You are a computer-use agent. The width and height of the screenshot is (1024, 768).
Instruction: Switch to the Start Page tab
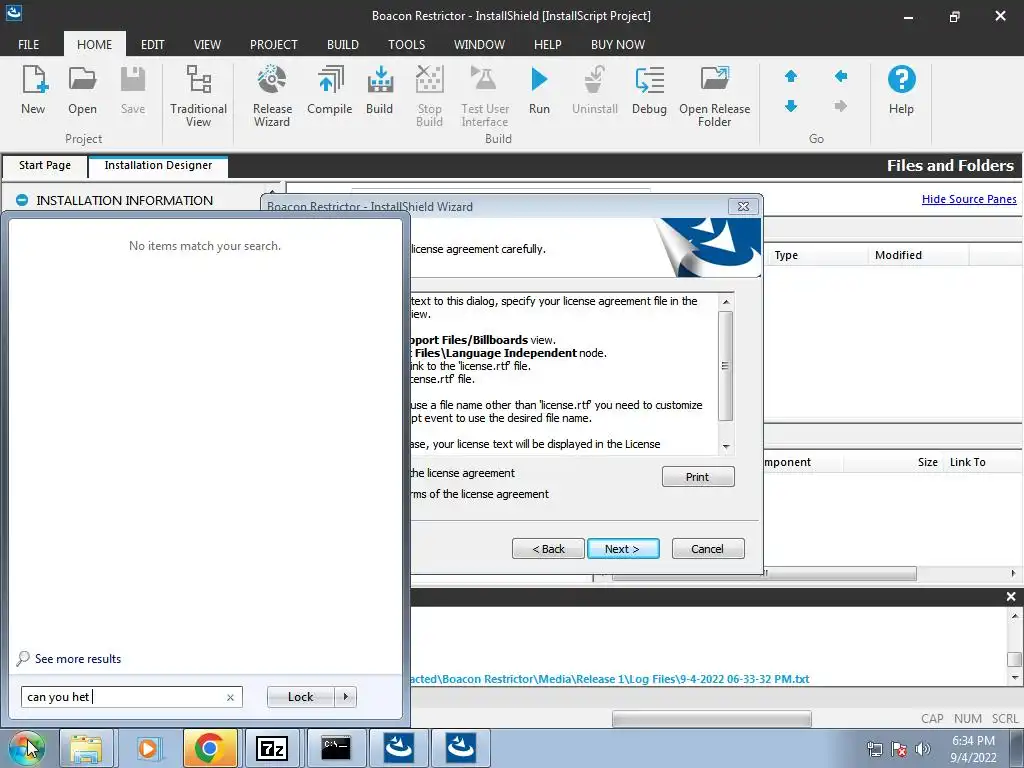(45, 166)
